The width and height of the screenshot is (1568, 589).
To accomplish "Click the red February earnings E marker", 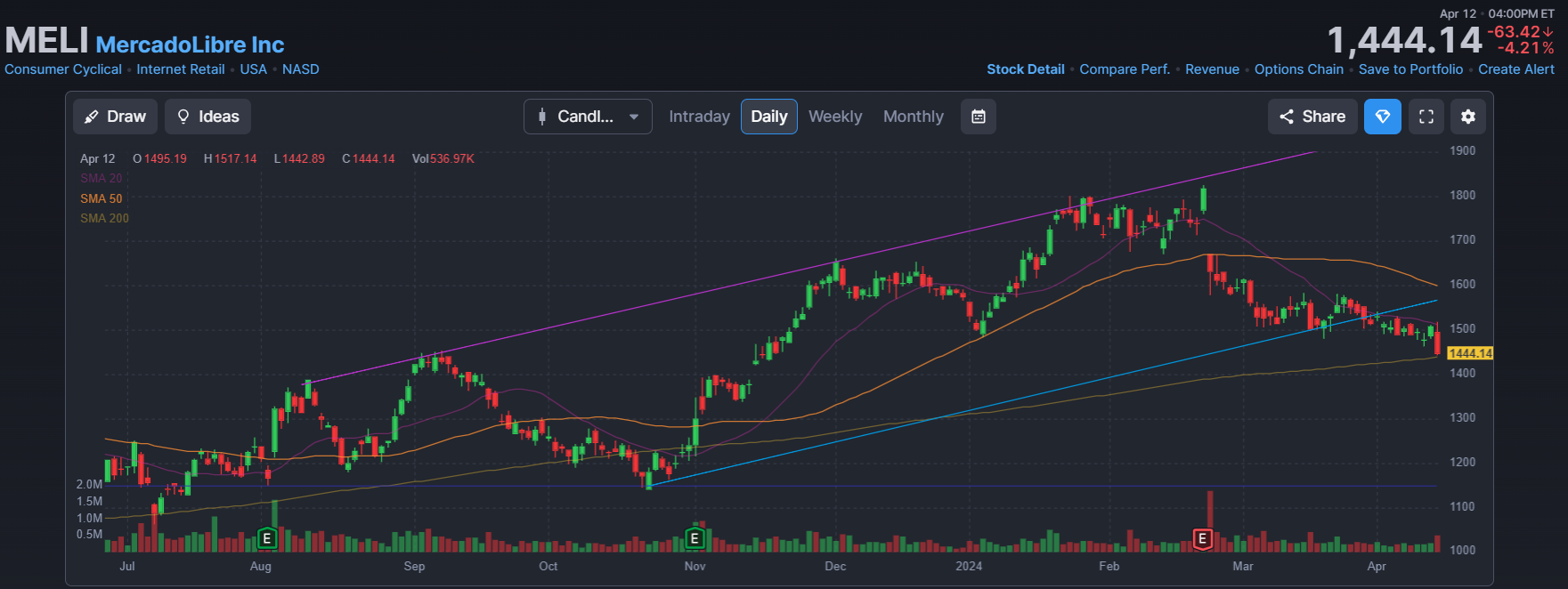I will point(1202,538).
